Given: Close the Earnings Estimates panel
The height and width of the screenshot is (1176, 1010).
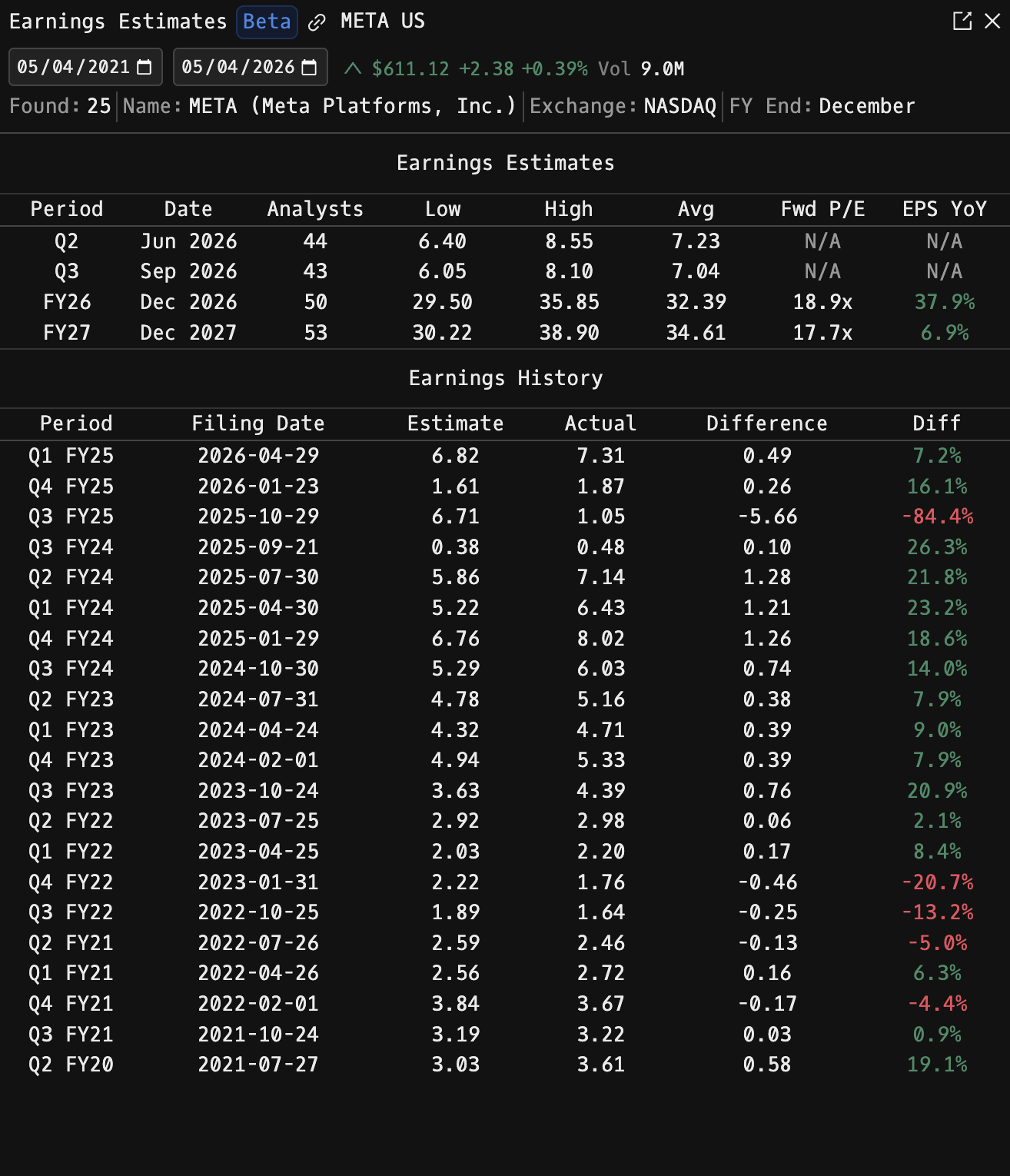Looking at the screenshot, I should pyautogui.click(x=993, y=22).
